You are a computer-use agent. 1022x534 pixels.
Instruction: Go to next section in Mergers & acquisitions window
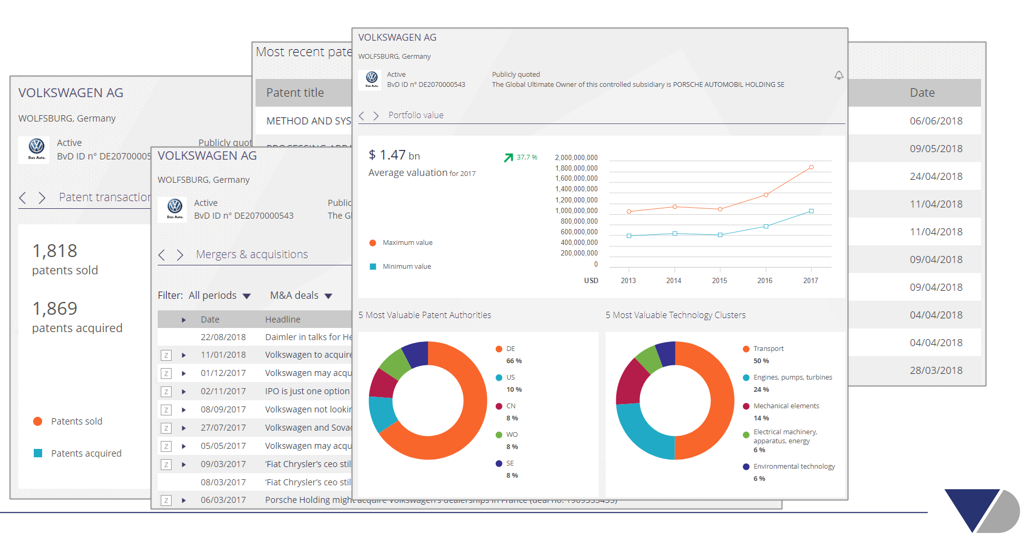(x=180, y=255)
